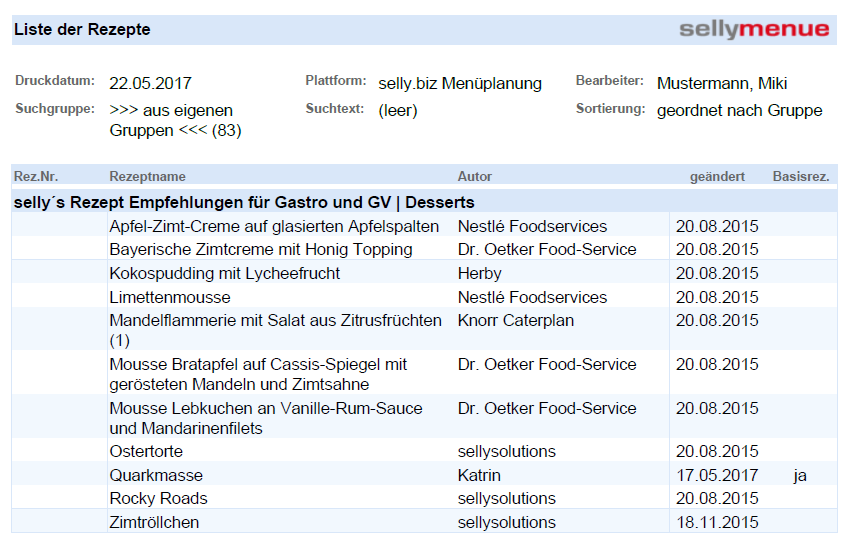The image size is (851, 549).
Task: Open the Limettenmousse recipe
Action: click(170, 297)
